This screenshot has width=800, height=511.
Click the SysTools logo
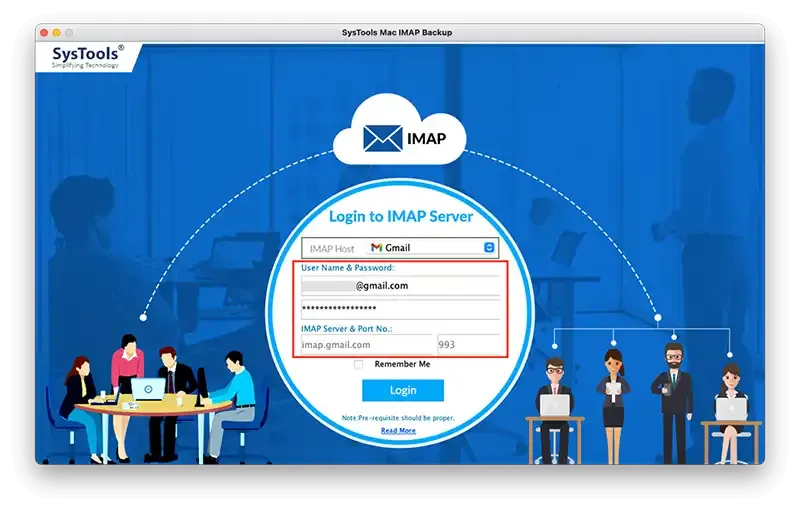[x=87, y=57]
